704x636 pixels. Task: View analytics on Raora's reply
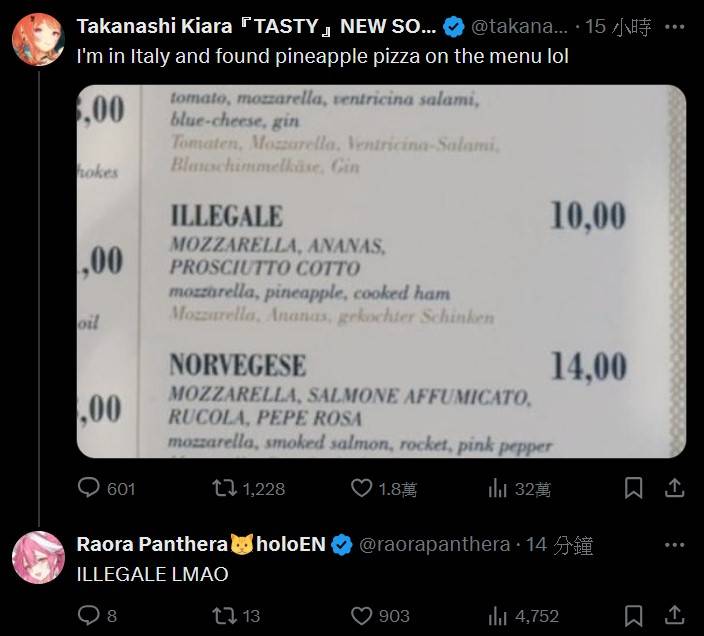tap(498, 616)
